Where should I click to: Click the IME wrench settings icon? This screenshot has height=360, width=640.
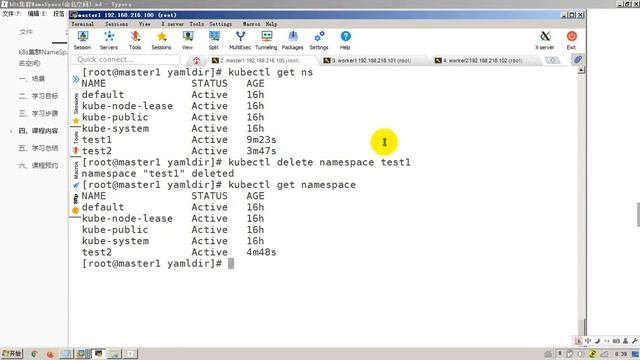click(635, 340)
